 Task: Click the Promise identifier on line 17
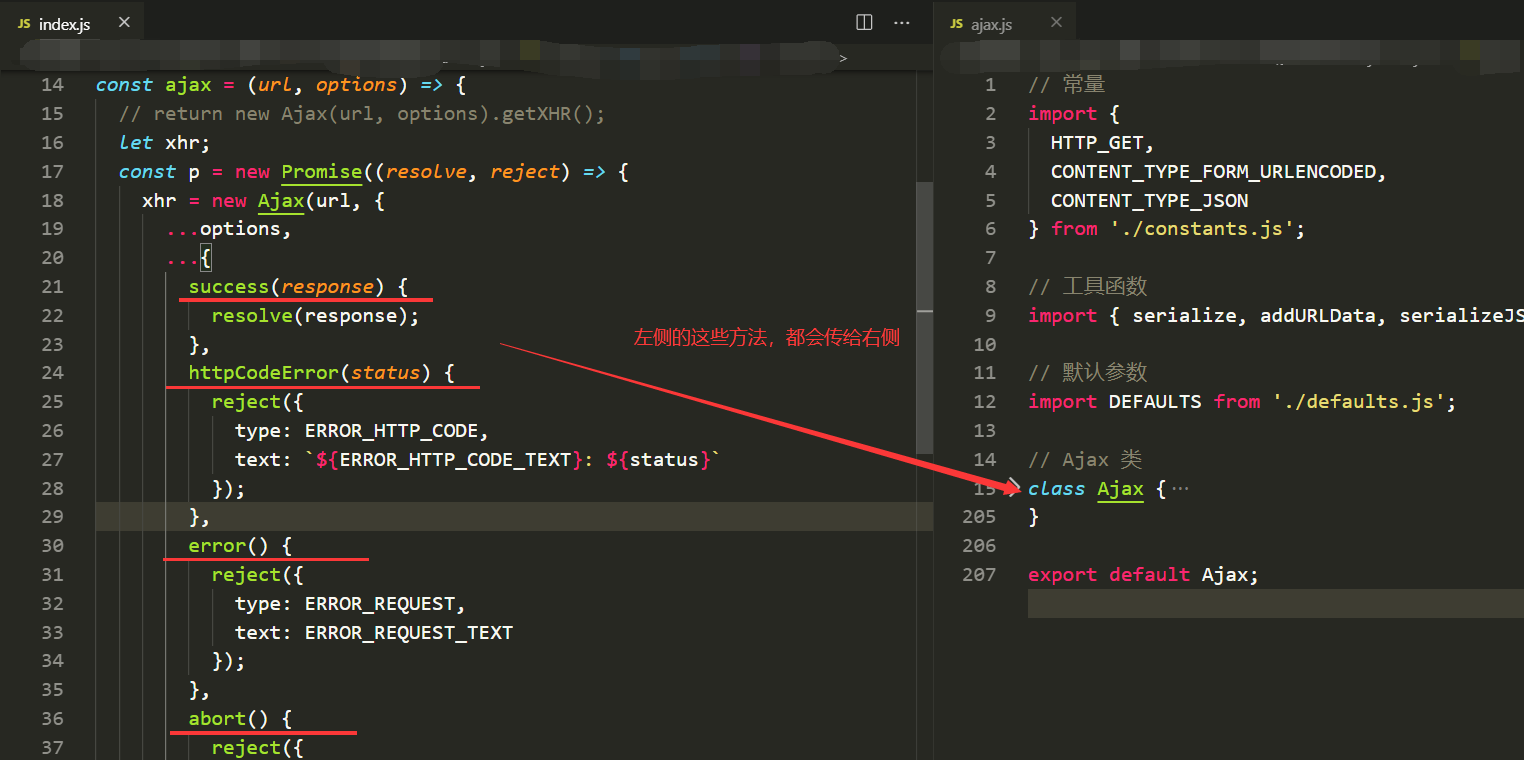[x=321, y=172]
